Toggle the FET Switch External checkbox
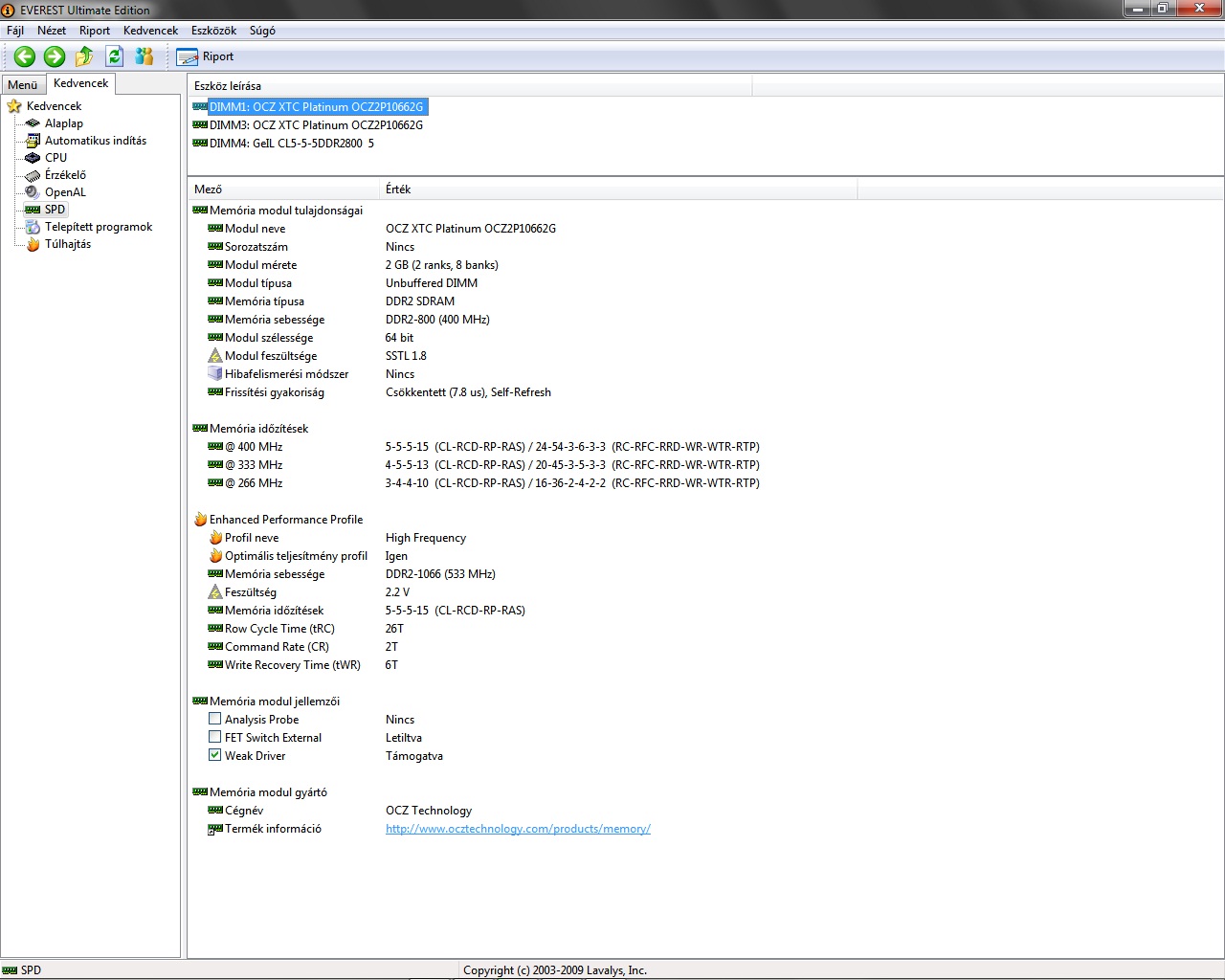 [x=215, y=737]
